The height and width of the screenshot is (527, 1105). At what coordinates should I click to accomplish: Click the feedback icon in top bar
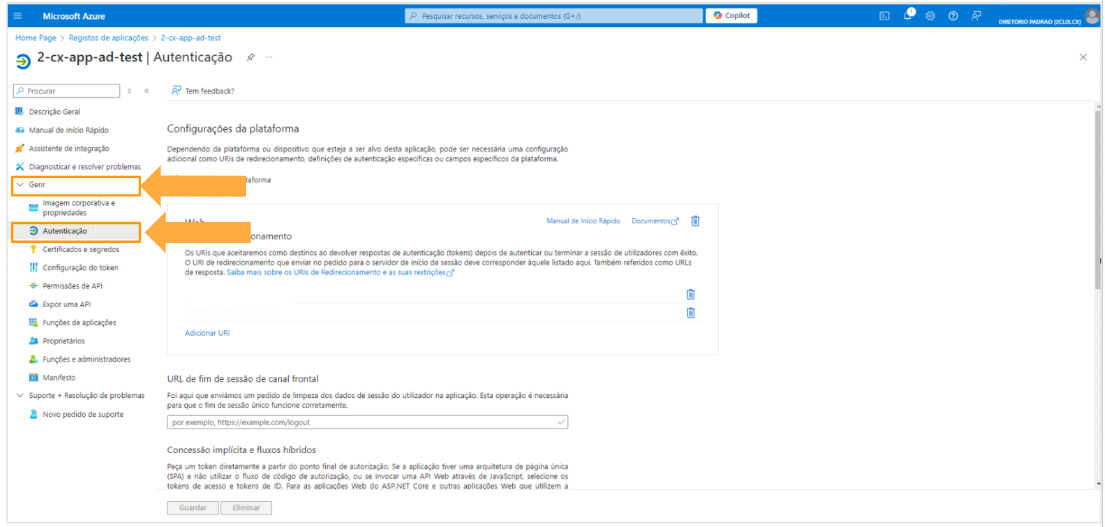tap(976, 16)
